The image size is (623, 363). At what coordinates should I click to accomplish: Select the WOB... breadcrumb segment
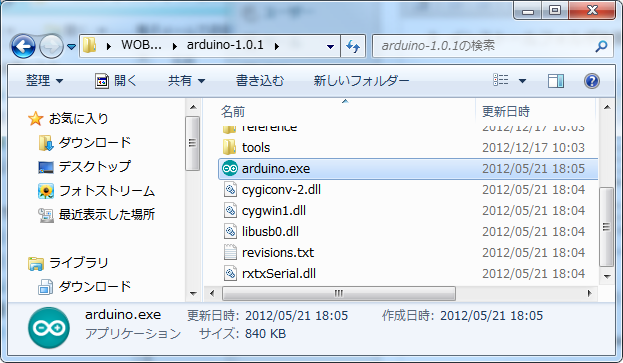point(141,45)
